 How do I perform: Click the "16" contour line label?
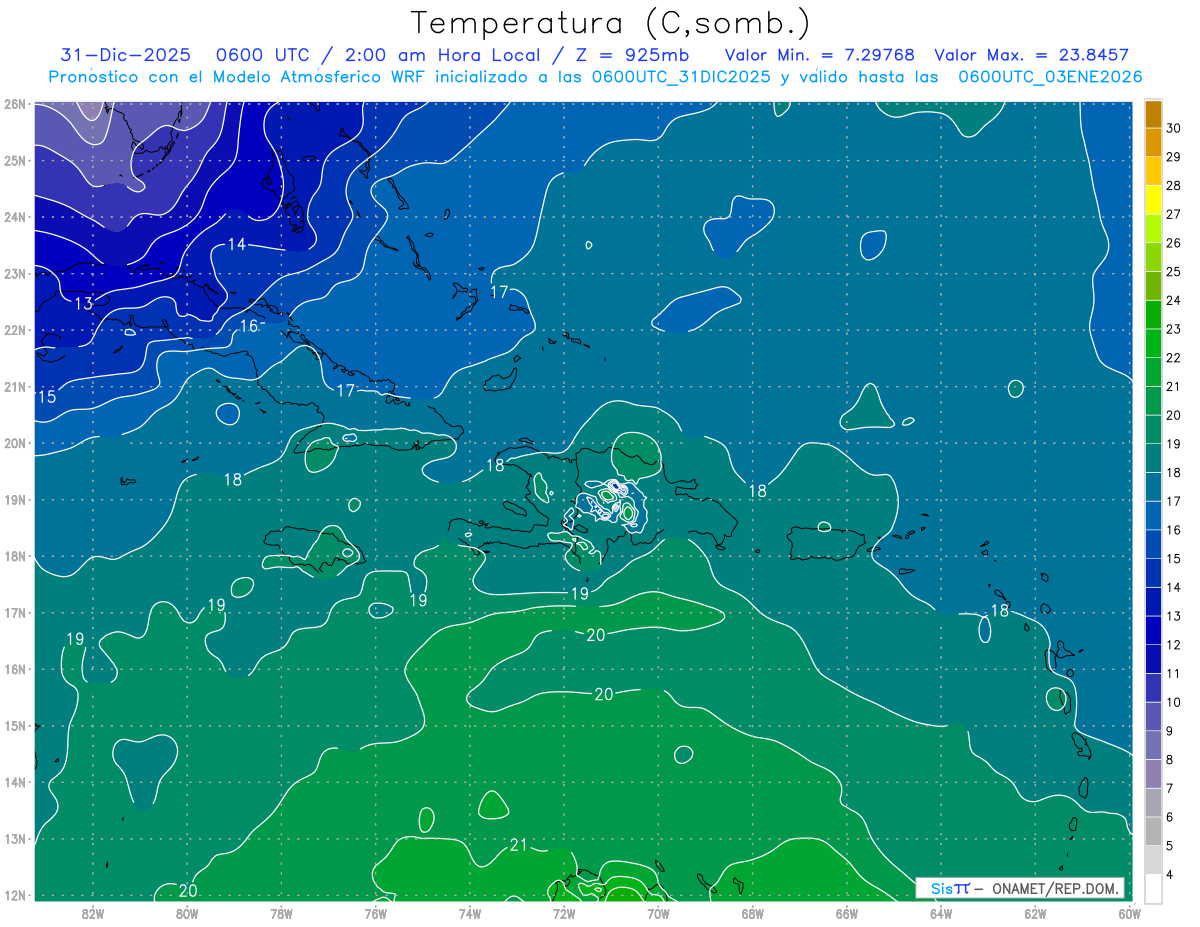pos(249,326)
